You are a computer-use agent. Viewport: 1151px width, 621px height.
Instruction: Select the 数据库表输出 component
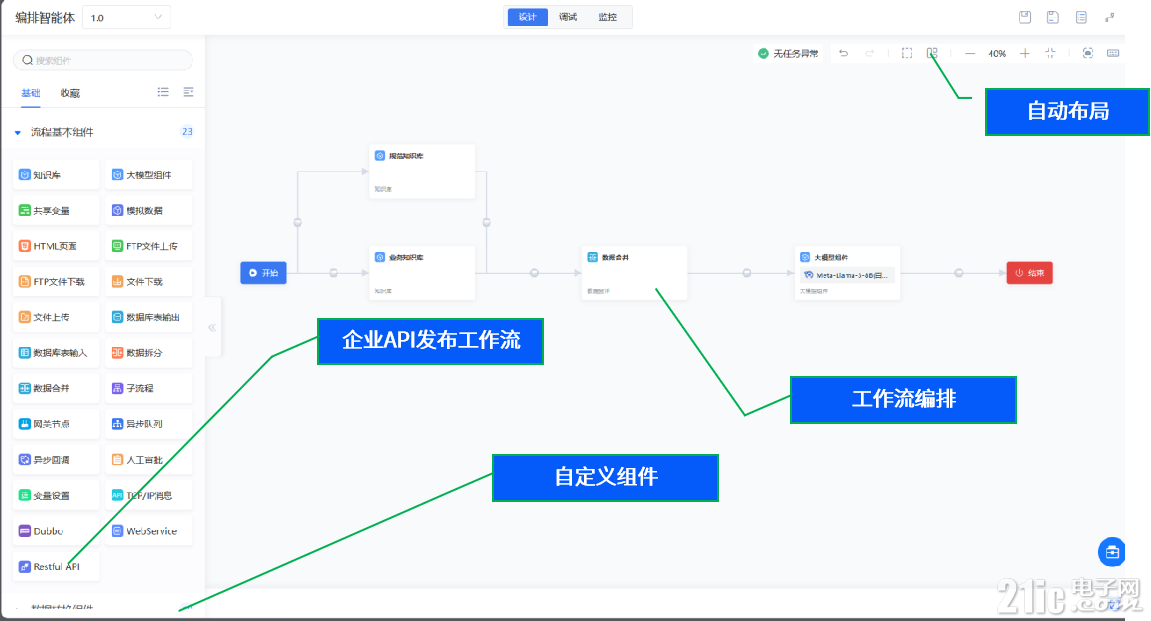[149, 317]
